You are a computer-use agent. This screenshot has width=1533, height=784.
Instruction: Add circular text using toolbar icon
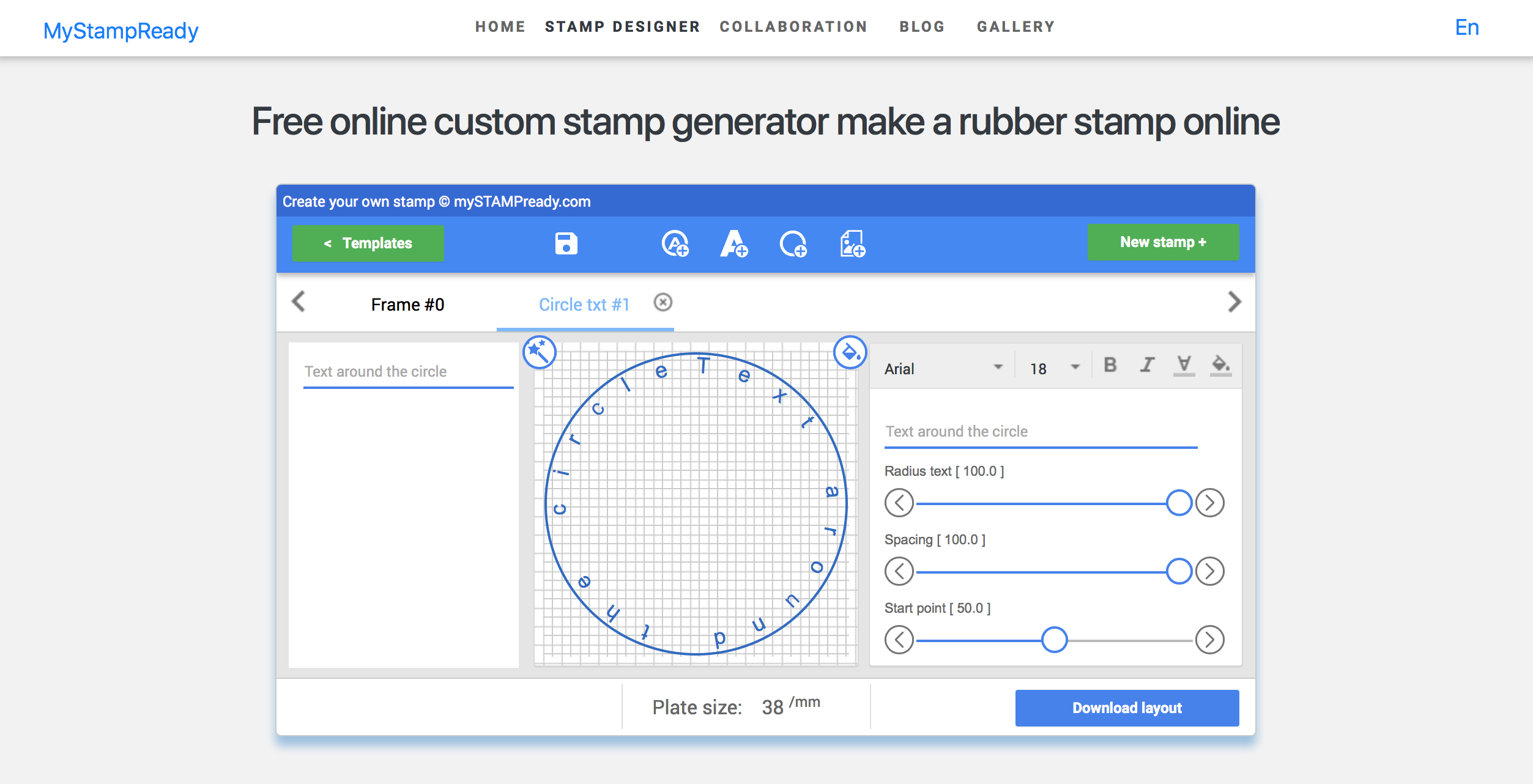coord(675,243)
